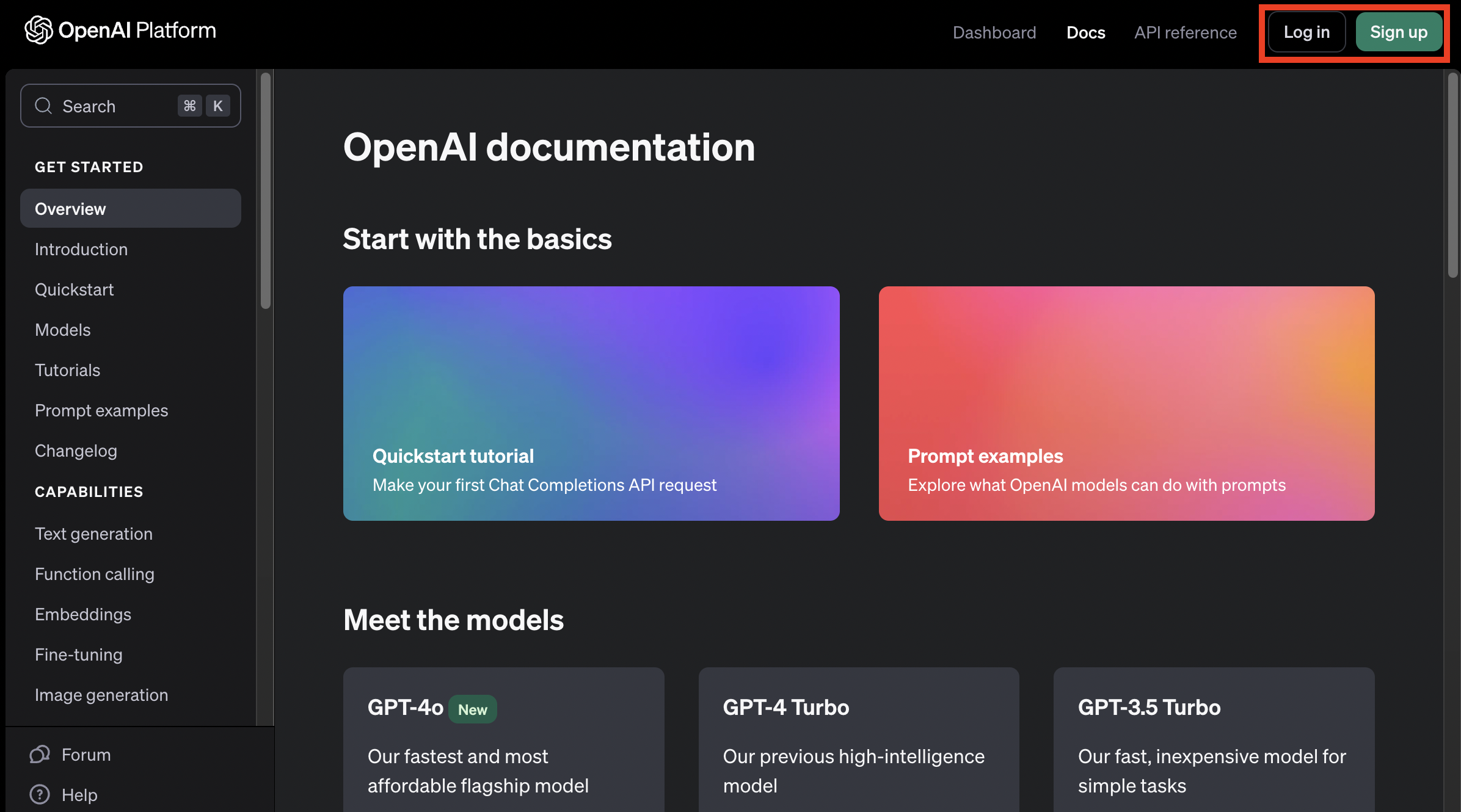Click the command key shortcut badge
The image size is (1461, 812).
point(189,106)
